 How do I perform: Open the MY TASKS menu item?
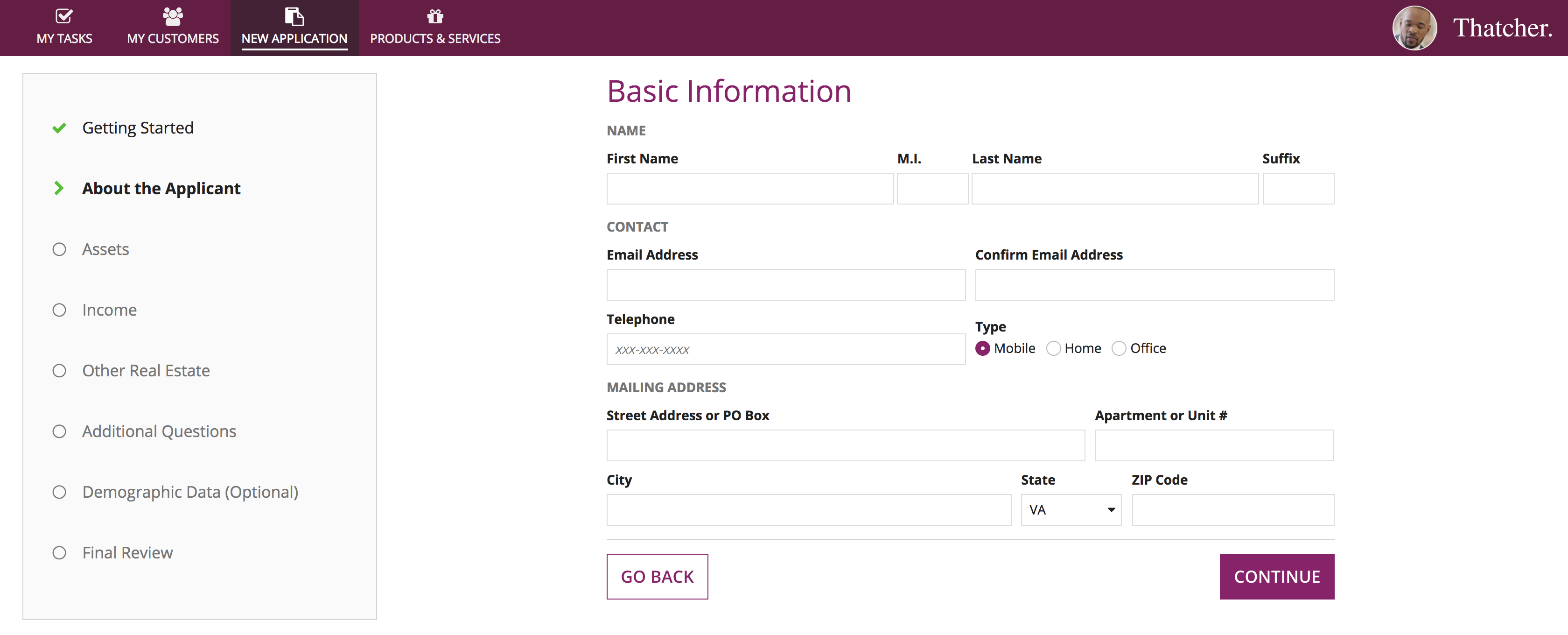pyautogui.click(x=64, y=28)
